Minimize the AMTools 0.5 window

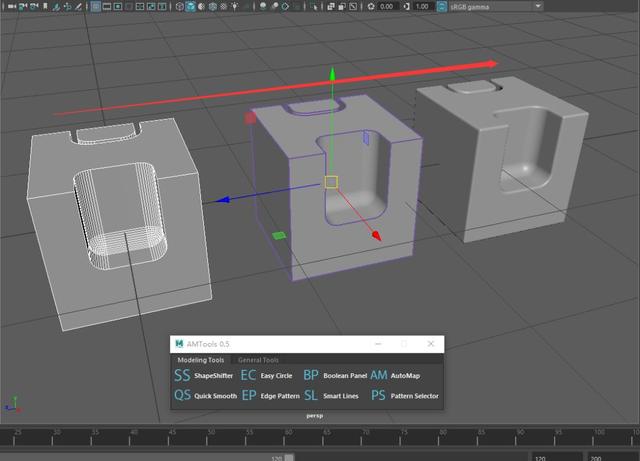tap(376, 344)
